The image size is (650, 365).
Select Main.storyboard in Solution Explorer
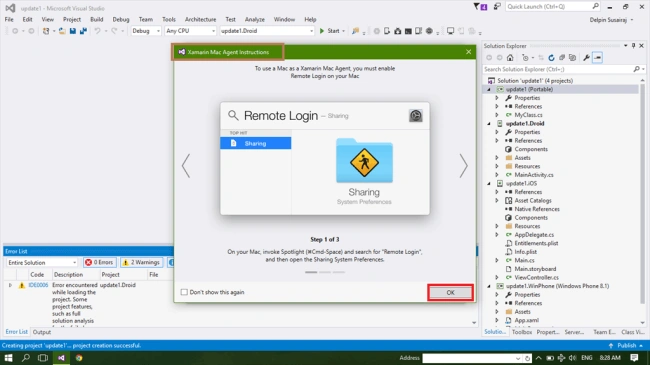click(535, 269)
